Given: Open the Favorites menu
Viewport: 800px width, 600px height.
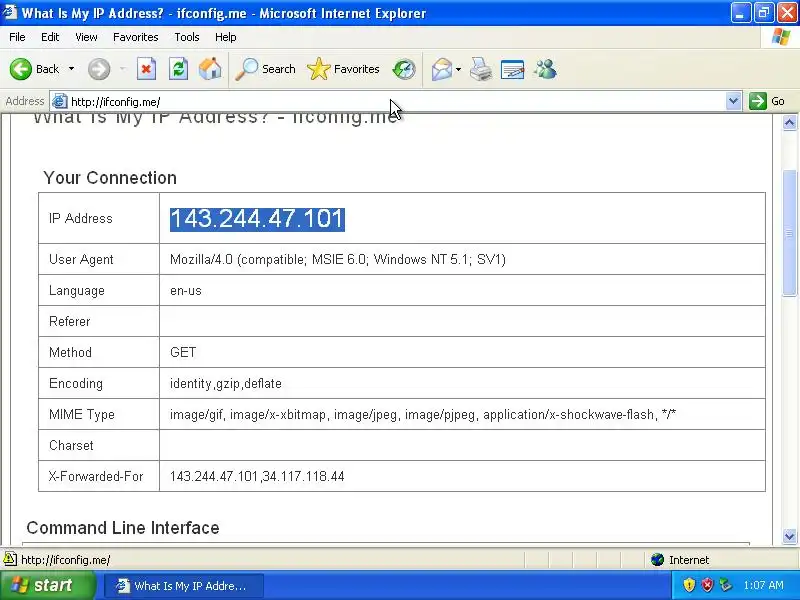Looking at the screenshot, I should [x=136, y=37].
